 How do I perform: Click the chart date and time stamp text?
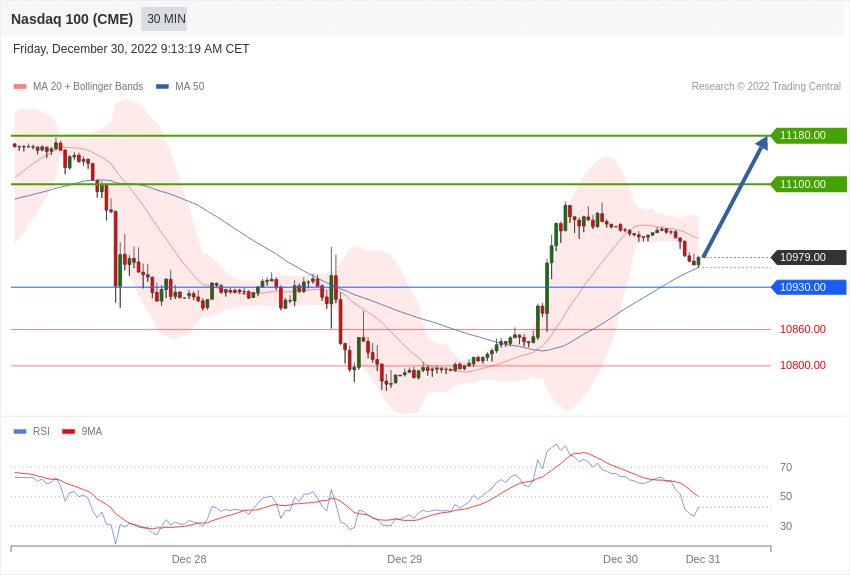(x=131, y=49)
